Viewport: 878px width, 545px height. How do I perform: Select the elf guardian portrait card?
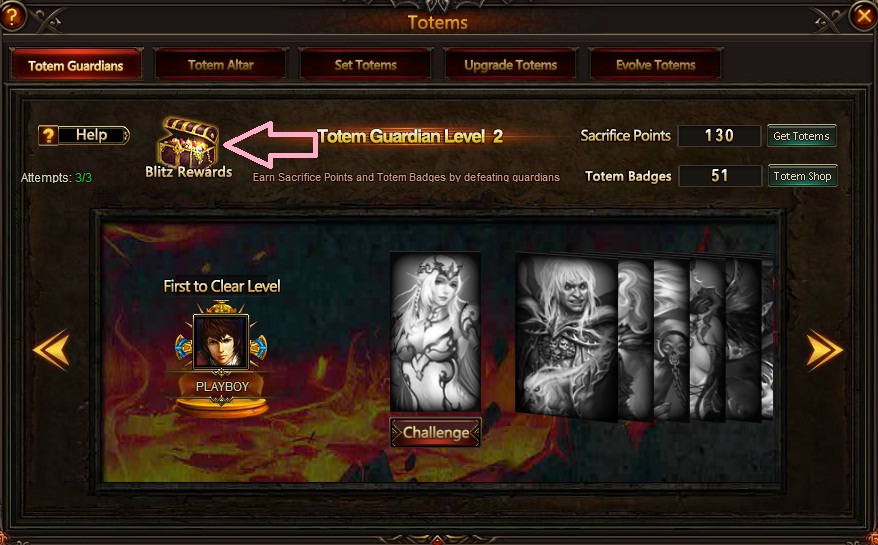coord(435,332)
